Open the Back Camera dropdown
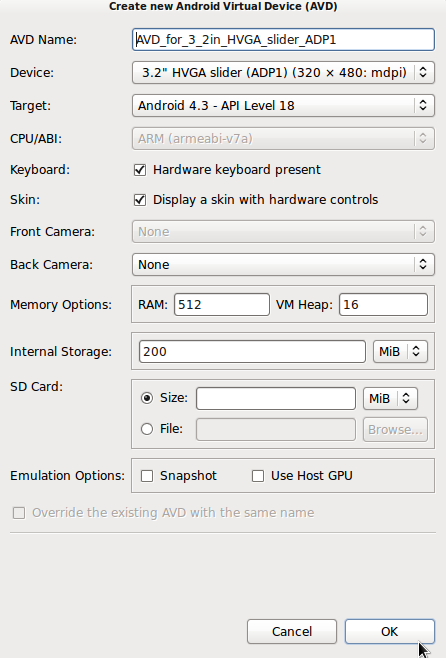446x658 pixels. 283,264
